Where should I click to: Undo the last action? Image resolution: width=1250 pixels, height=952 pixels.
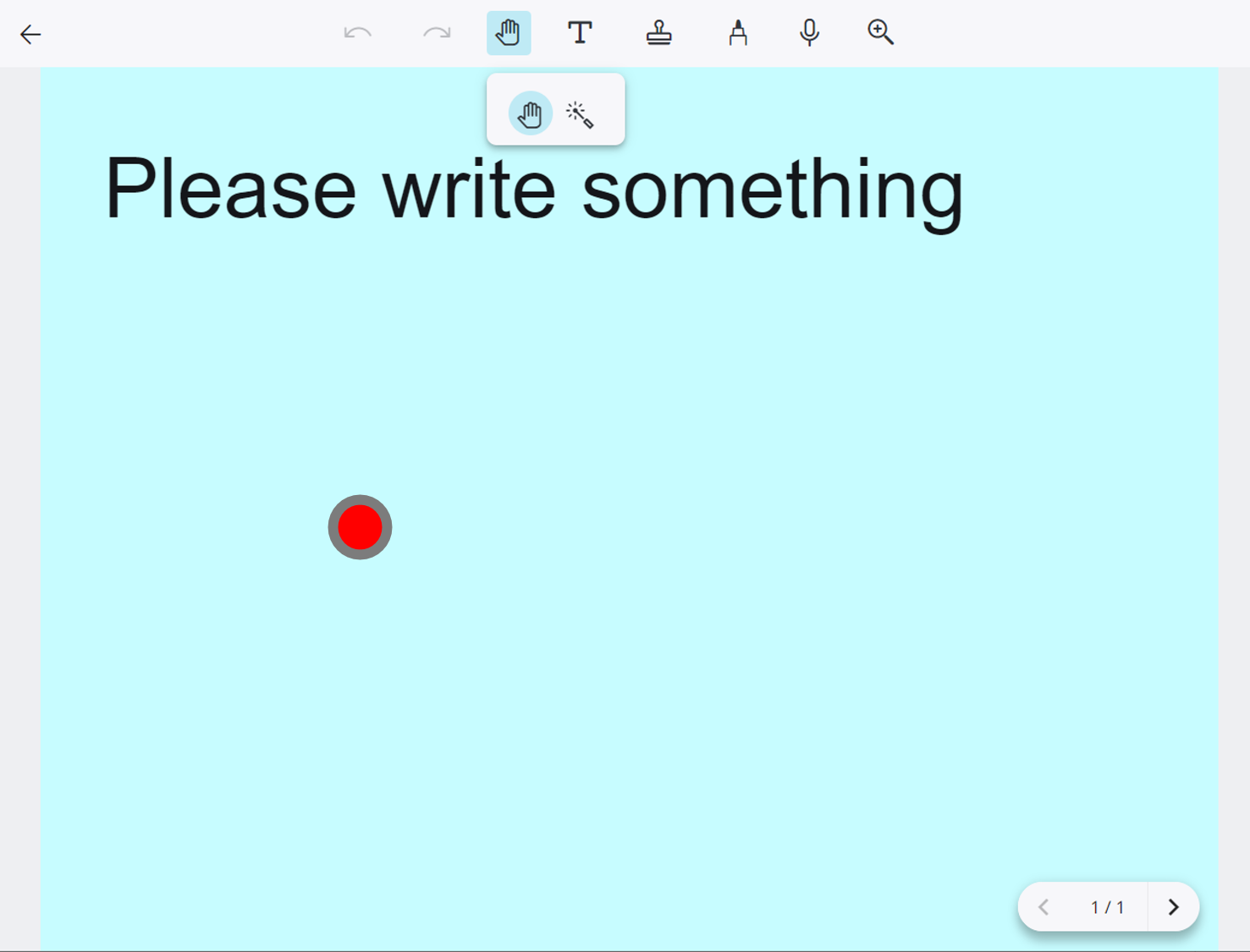358,33
